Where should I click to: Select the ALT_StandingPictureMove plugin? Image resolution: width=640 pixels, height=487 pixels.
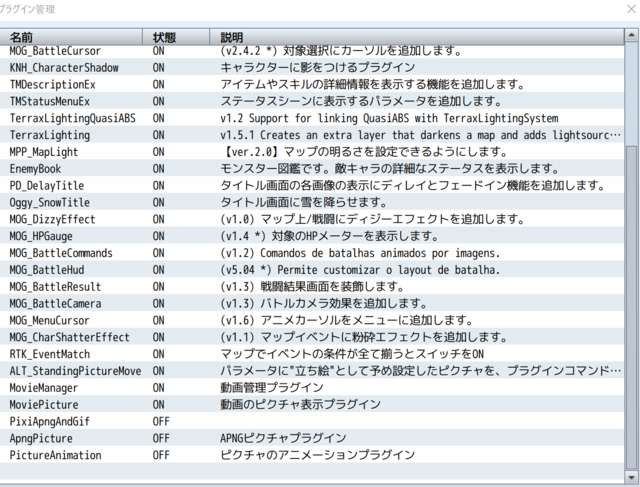75,371
